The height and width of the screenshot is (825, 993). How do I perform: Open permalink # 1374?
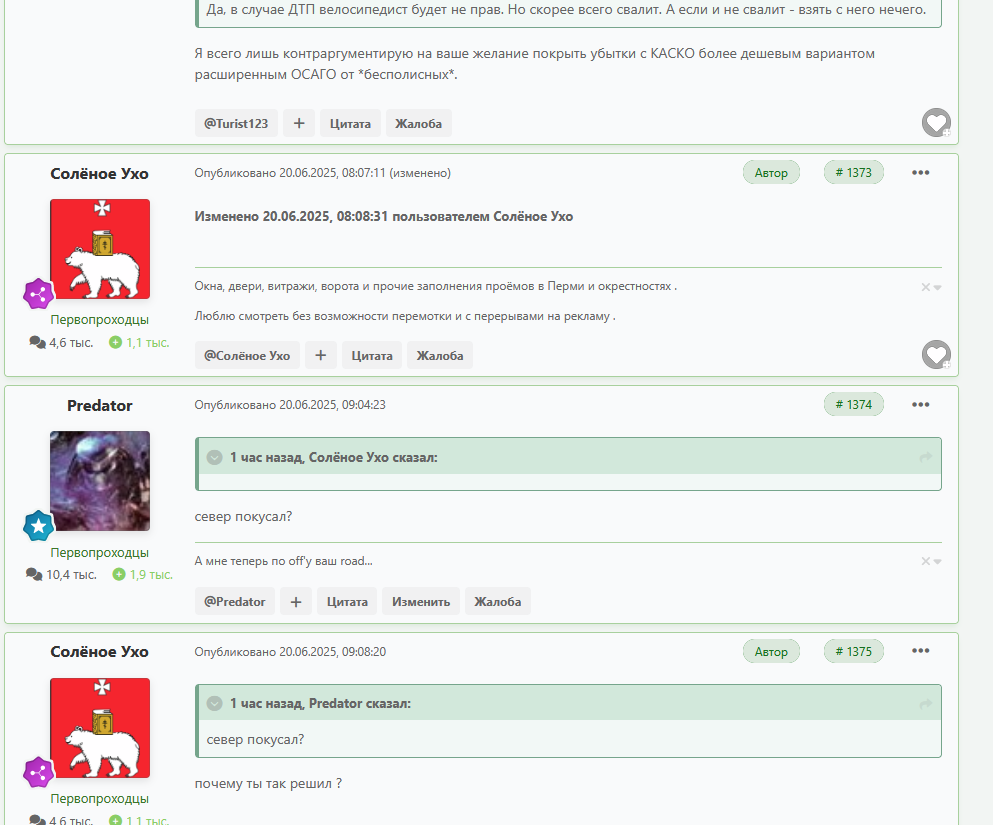[x=854, y=404]
